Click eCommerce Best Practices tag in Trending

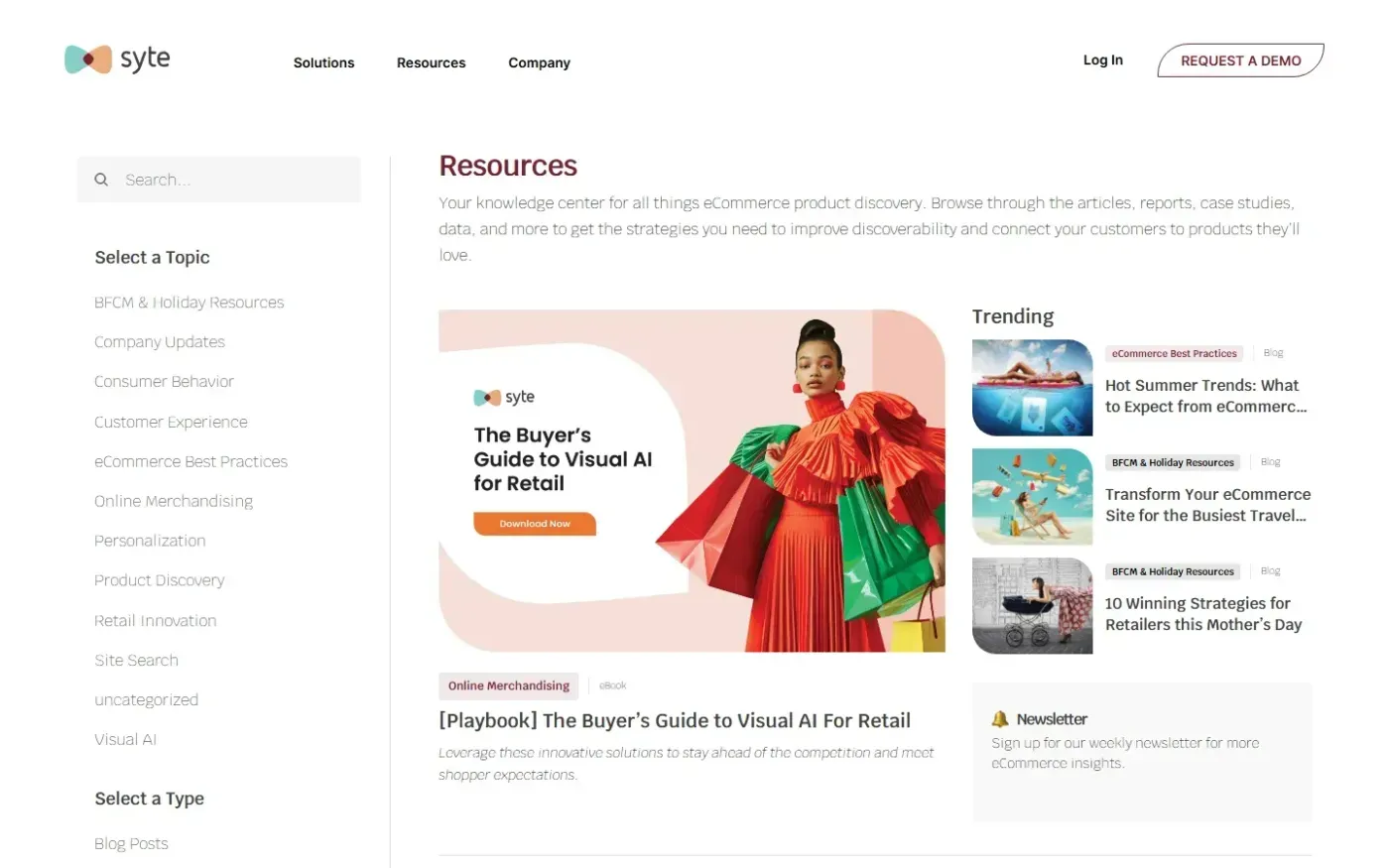pos(1175,353)
